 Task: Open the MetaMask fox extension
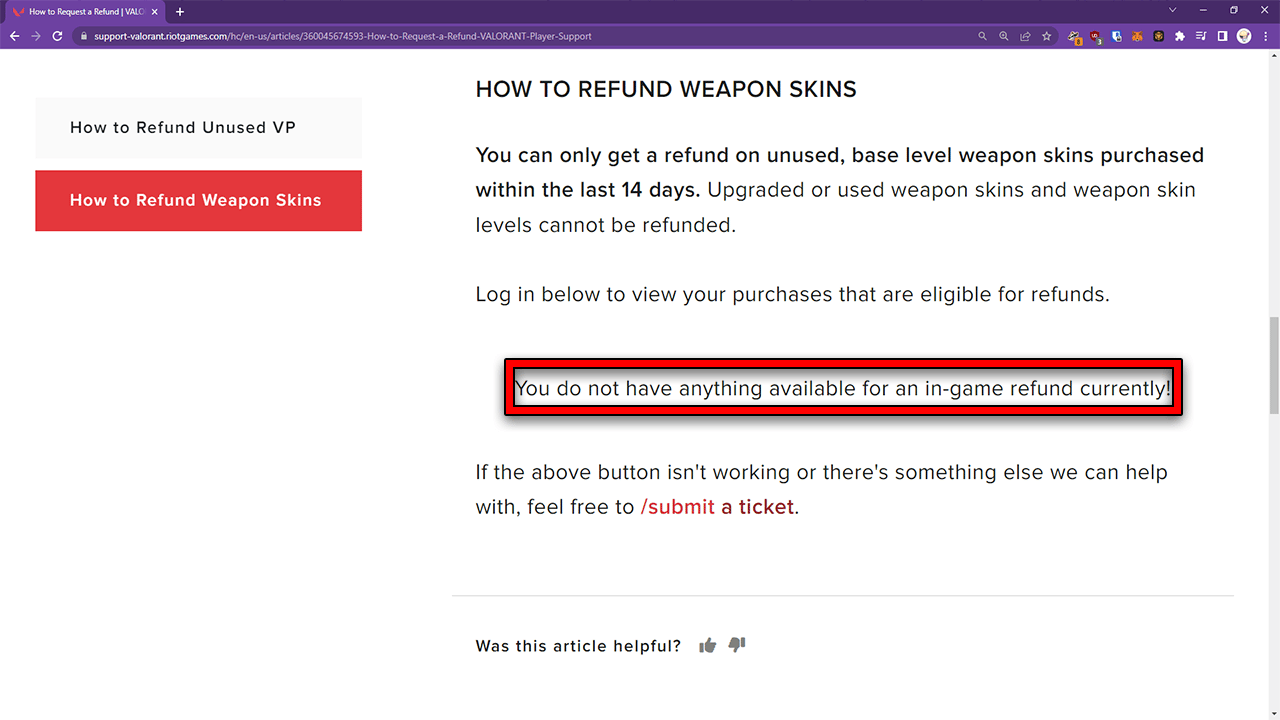pos(1138,36)
